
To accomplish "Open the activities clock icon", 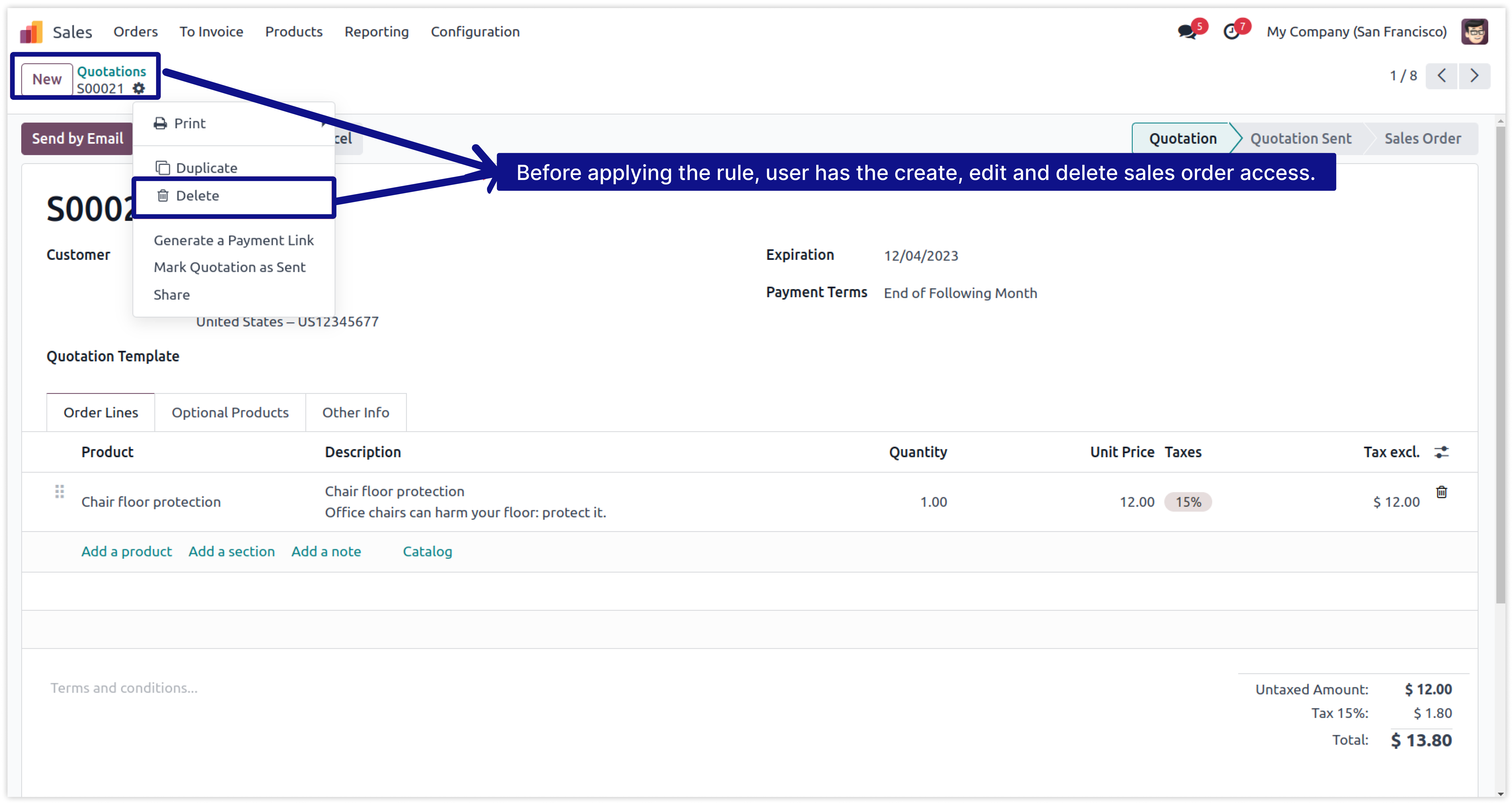I will pyautogui.click(x=1231, y=32).
